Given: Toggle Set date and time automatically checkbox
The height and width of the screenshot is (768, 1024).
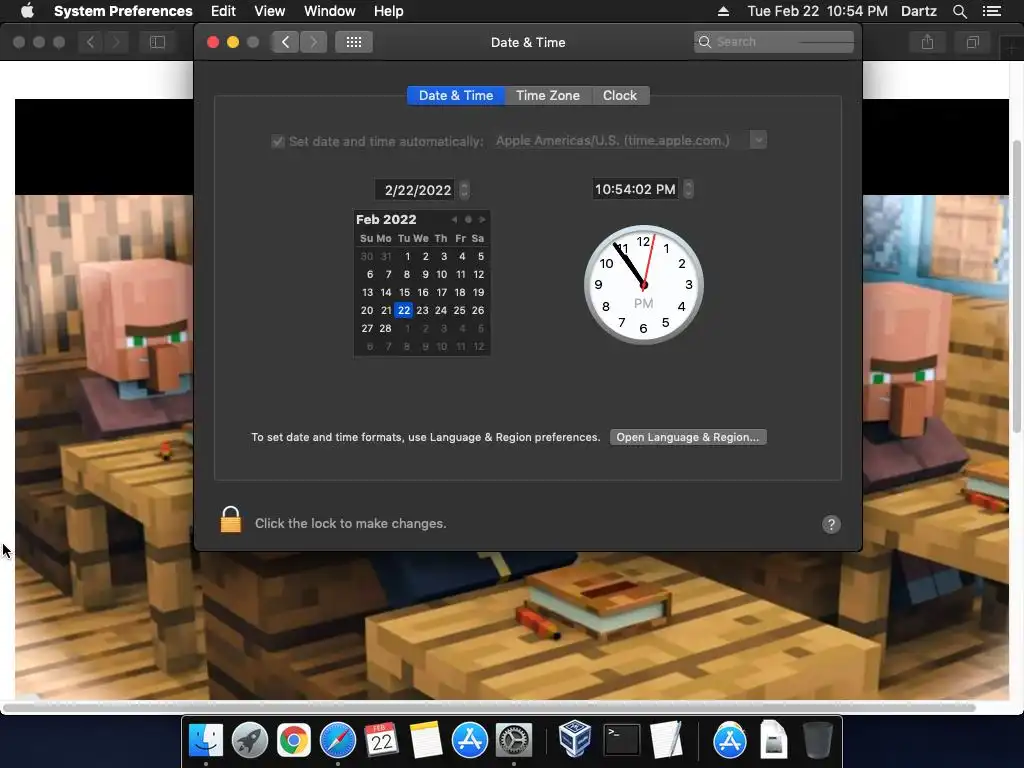Looking at the screenshot, I should pos(278,141).
